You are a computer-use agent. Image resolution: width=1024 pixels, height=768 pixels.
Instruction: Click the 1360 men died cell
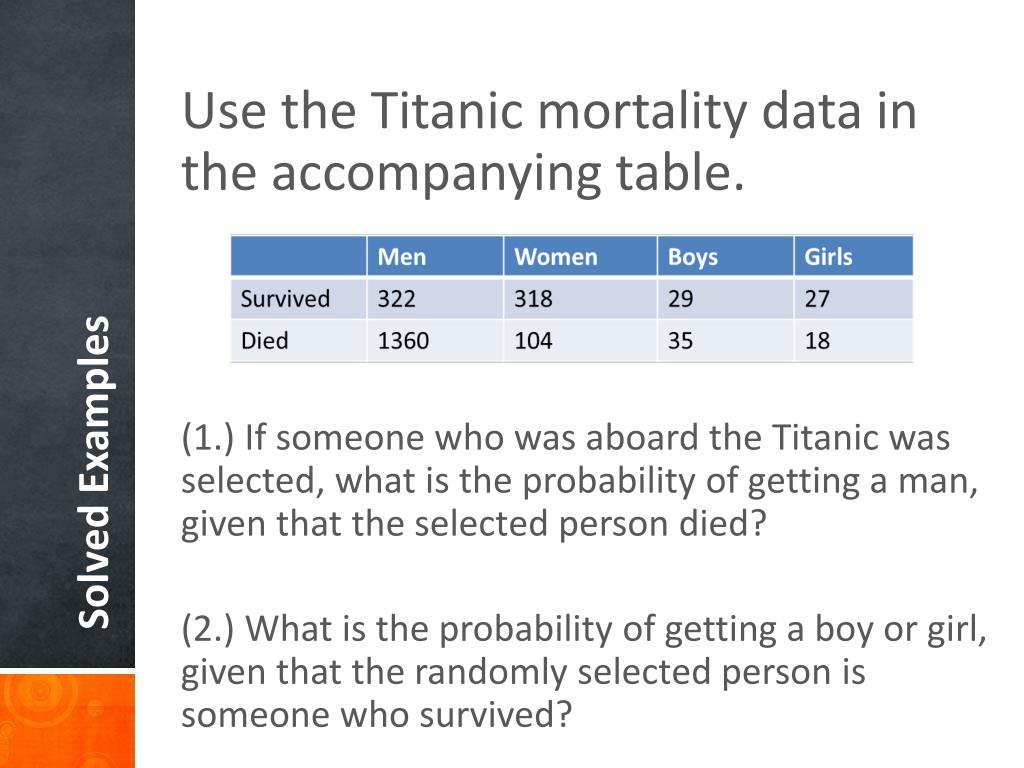point(435,341)
